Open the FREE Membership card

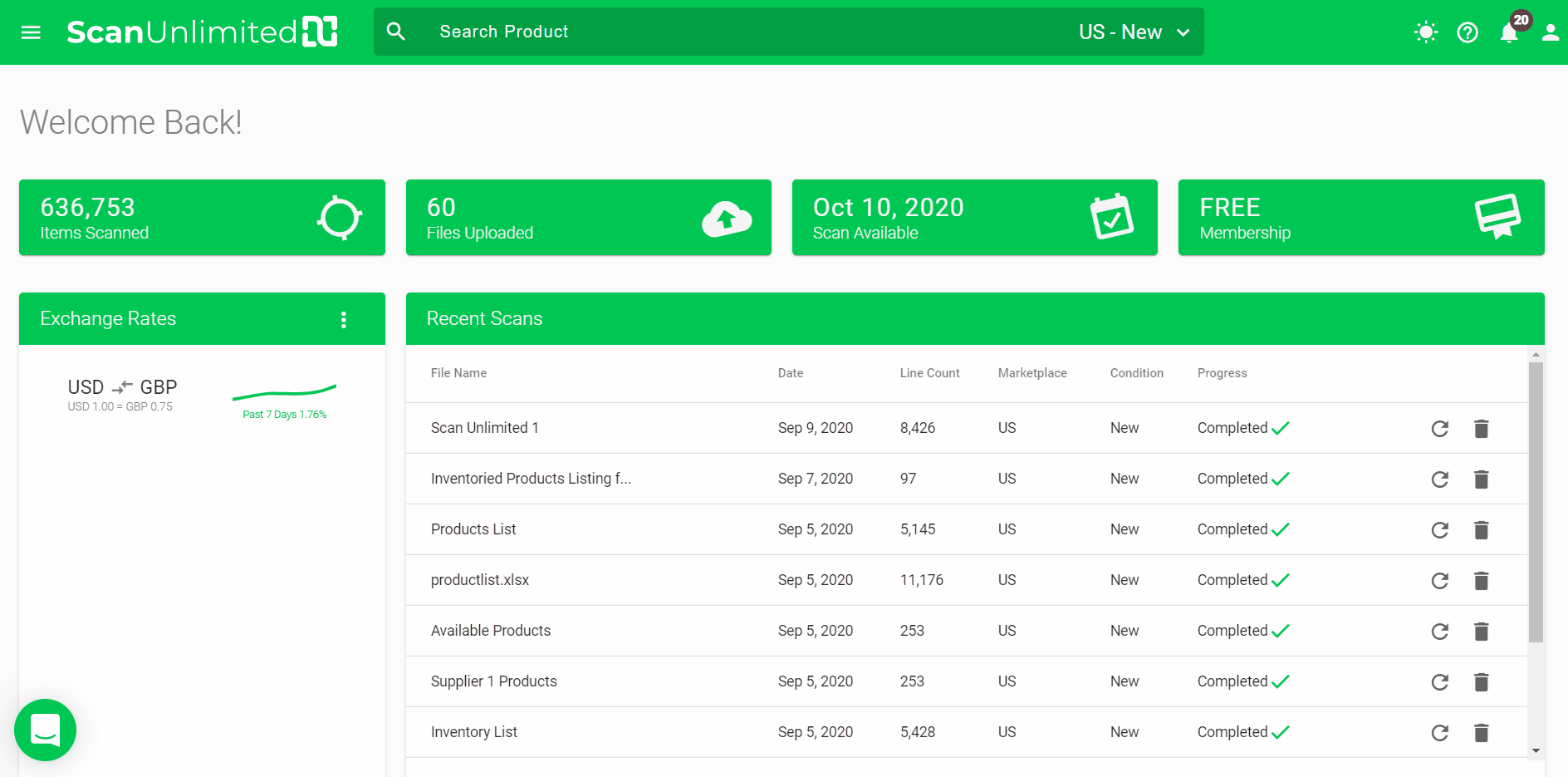point(1360,218)
